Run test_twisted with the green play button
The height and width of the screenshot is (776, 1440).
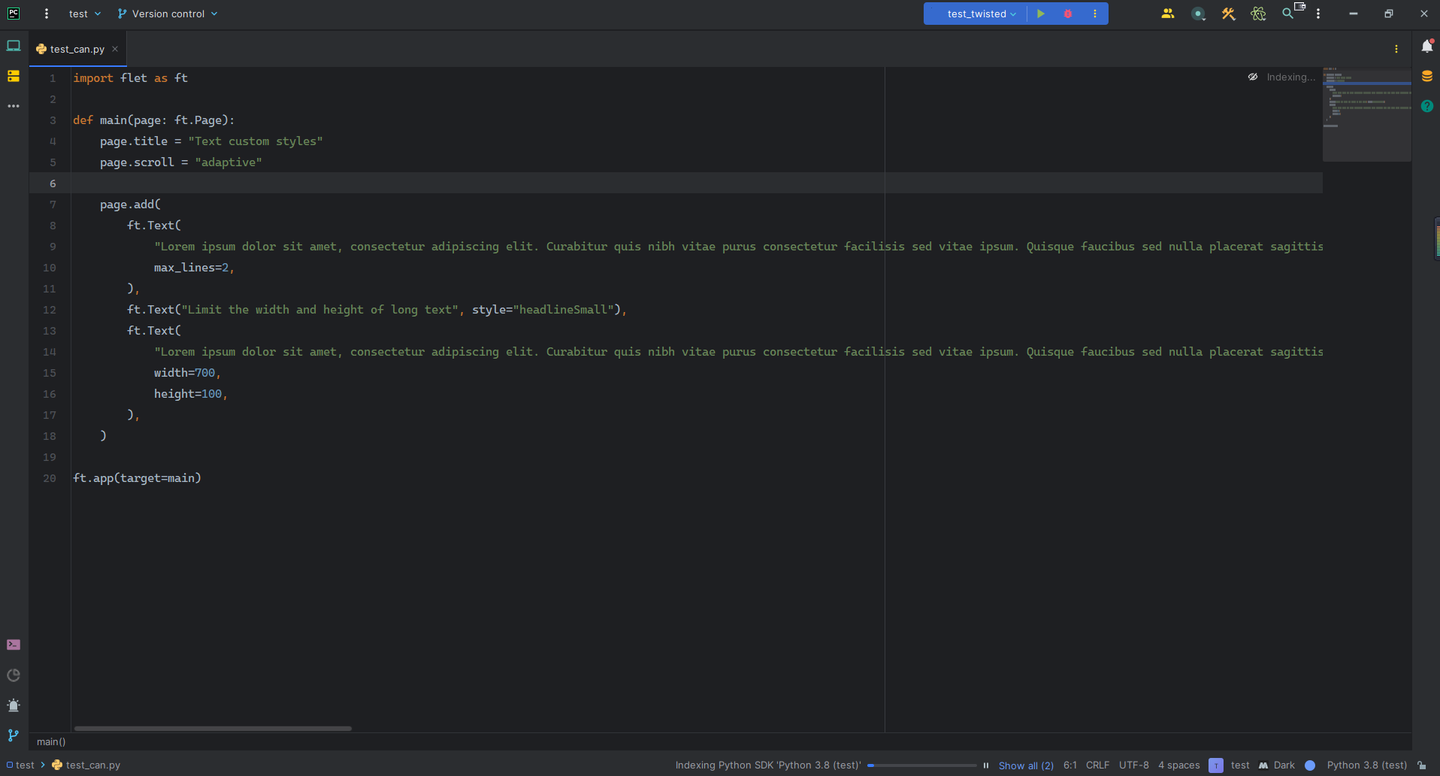pos(1041,14)
